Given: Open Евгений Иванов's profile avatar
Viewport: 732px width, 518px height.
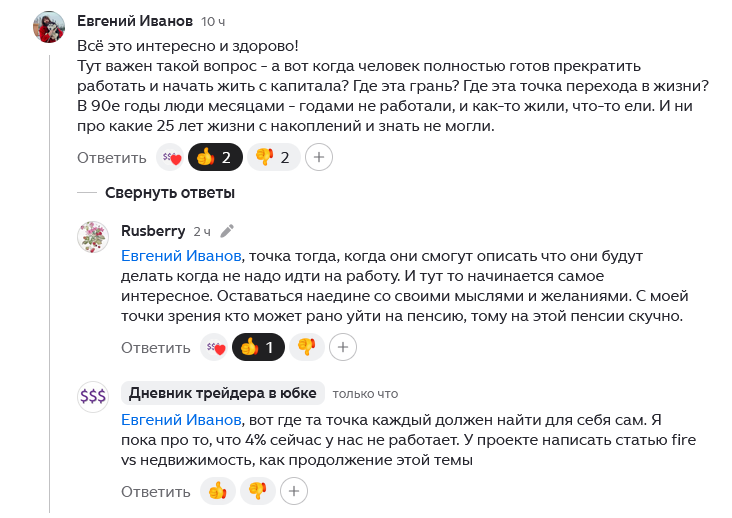Looking at the screenshot, I should 49,27.
